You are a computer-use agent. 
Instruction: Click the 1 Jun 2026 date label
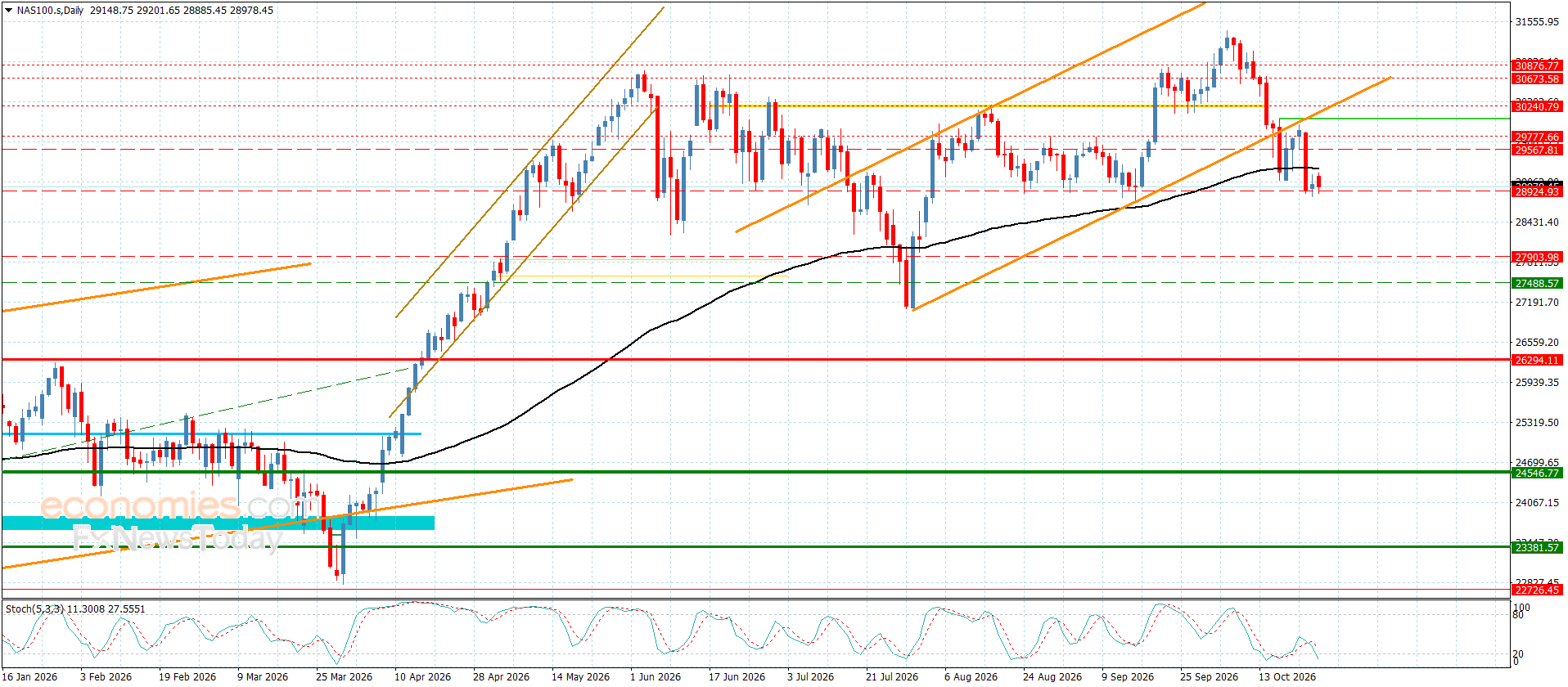click(656, 677)
